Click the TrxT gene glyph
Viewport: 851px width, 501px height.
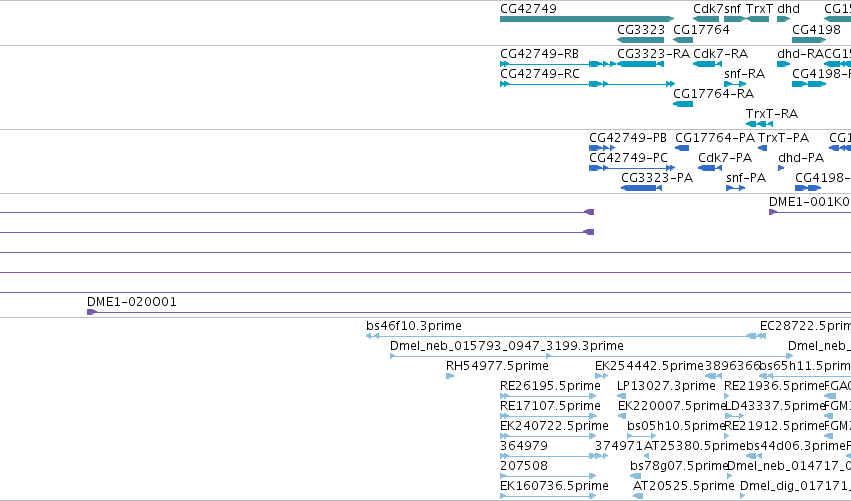pos(757,19)
